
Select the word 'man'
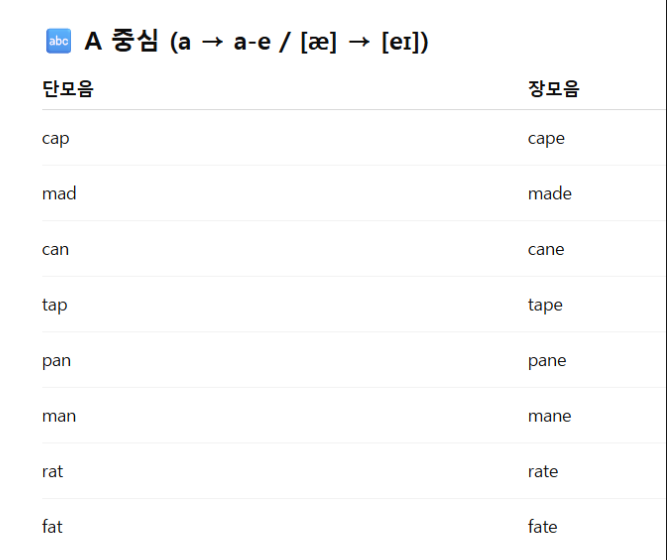(59, 416)
